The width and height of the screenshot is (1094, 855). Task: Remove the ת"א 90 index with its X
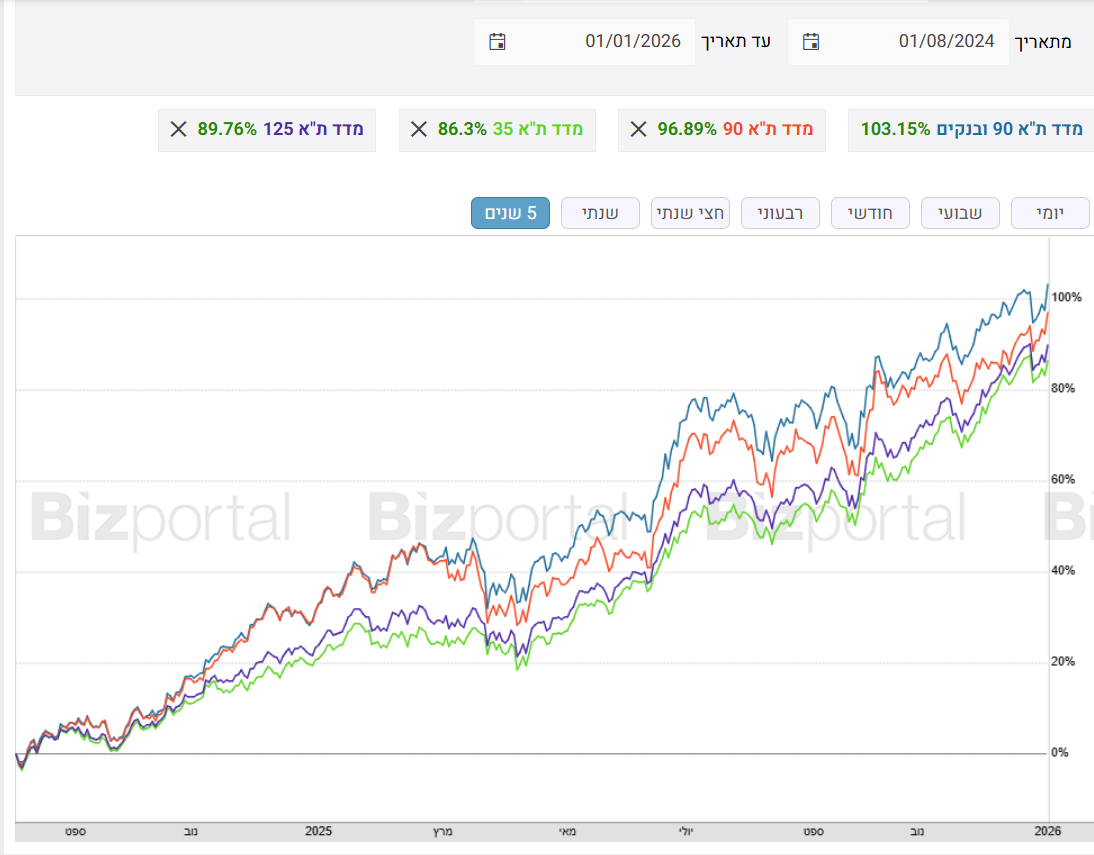638,129
